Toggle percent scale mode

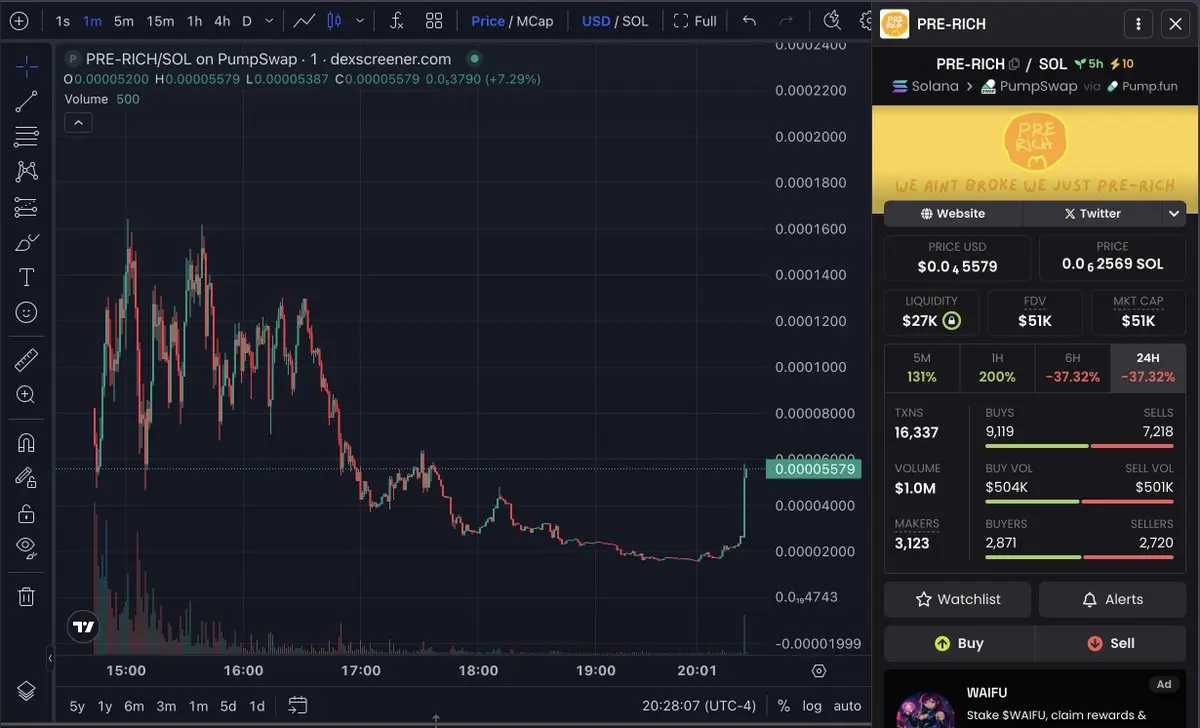pos(783,706)
